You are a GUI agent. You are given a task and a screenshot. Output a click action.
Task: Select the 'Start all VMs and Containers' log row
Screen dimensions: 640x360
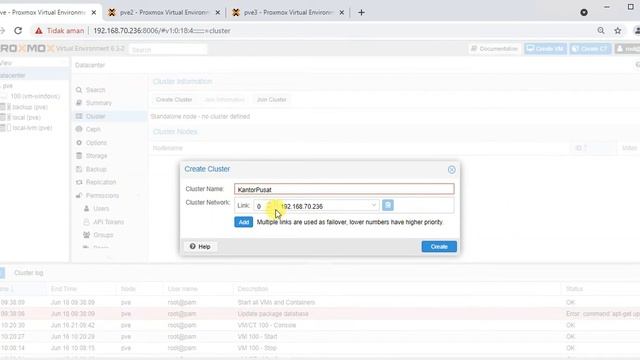click(x=320, y=302)
